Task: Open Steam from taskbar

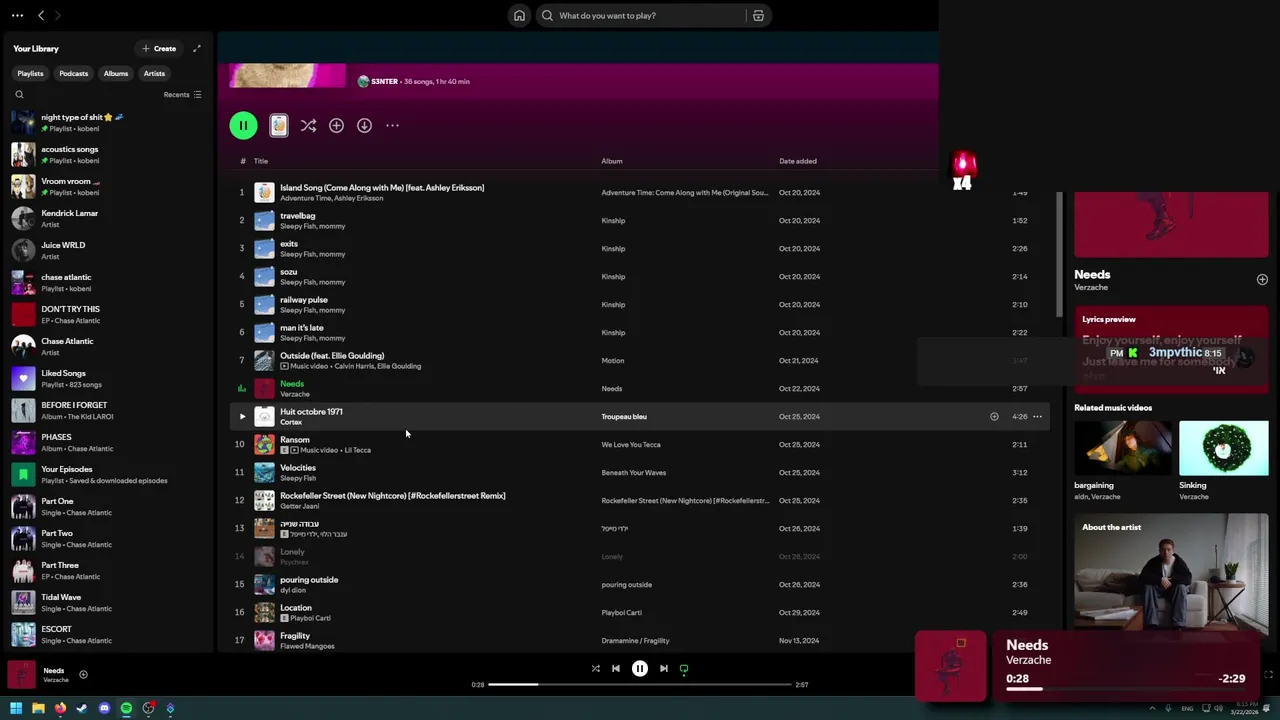Action: tap(82, 709)
